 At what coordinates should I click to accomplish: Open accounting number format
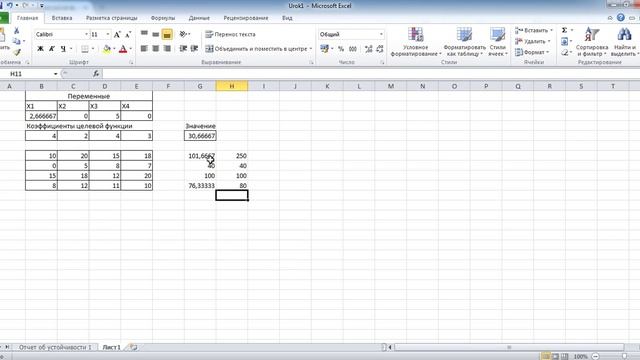(324, 49)
